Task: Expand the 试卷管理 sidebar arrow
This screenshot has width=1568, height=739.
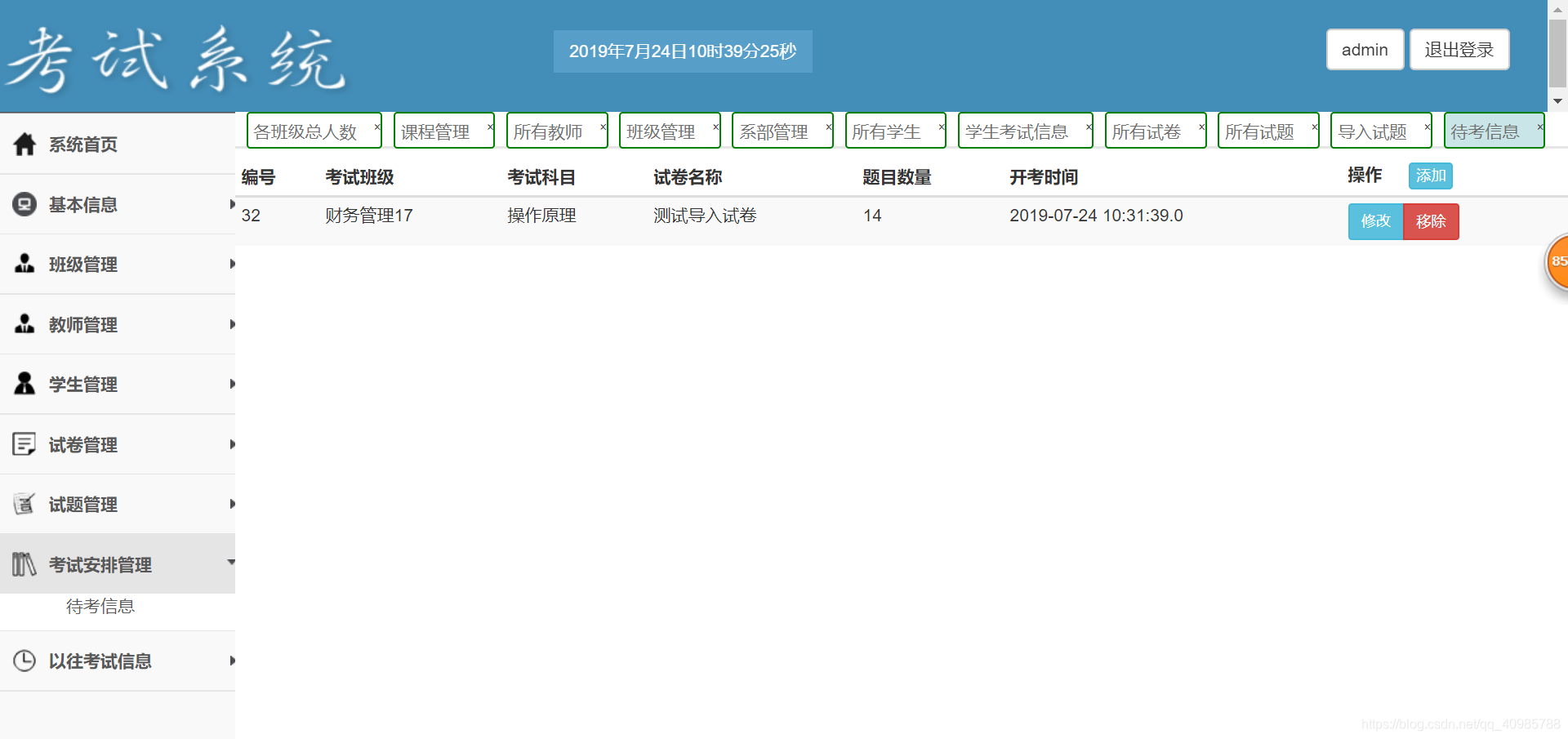Action: pyautogui.click(x=232, y=444)
